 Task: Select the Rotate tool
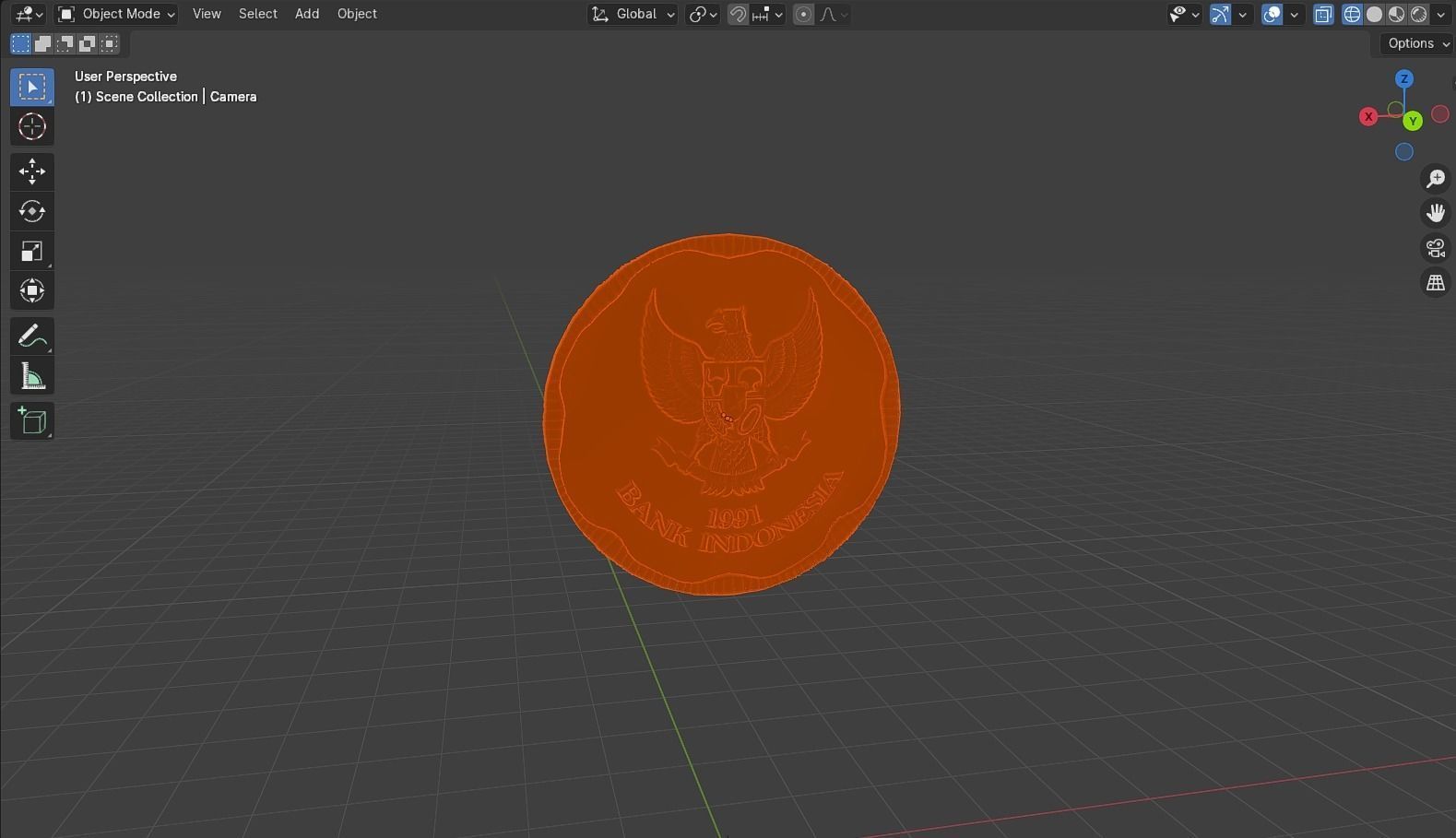(x=32, y=211)
